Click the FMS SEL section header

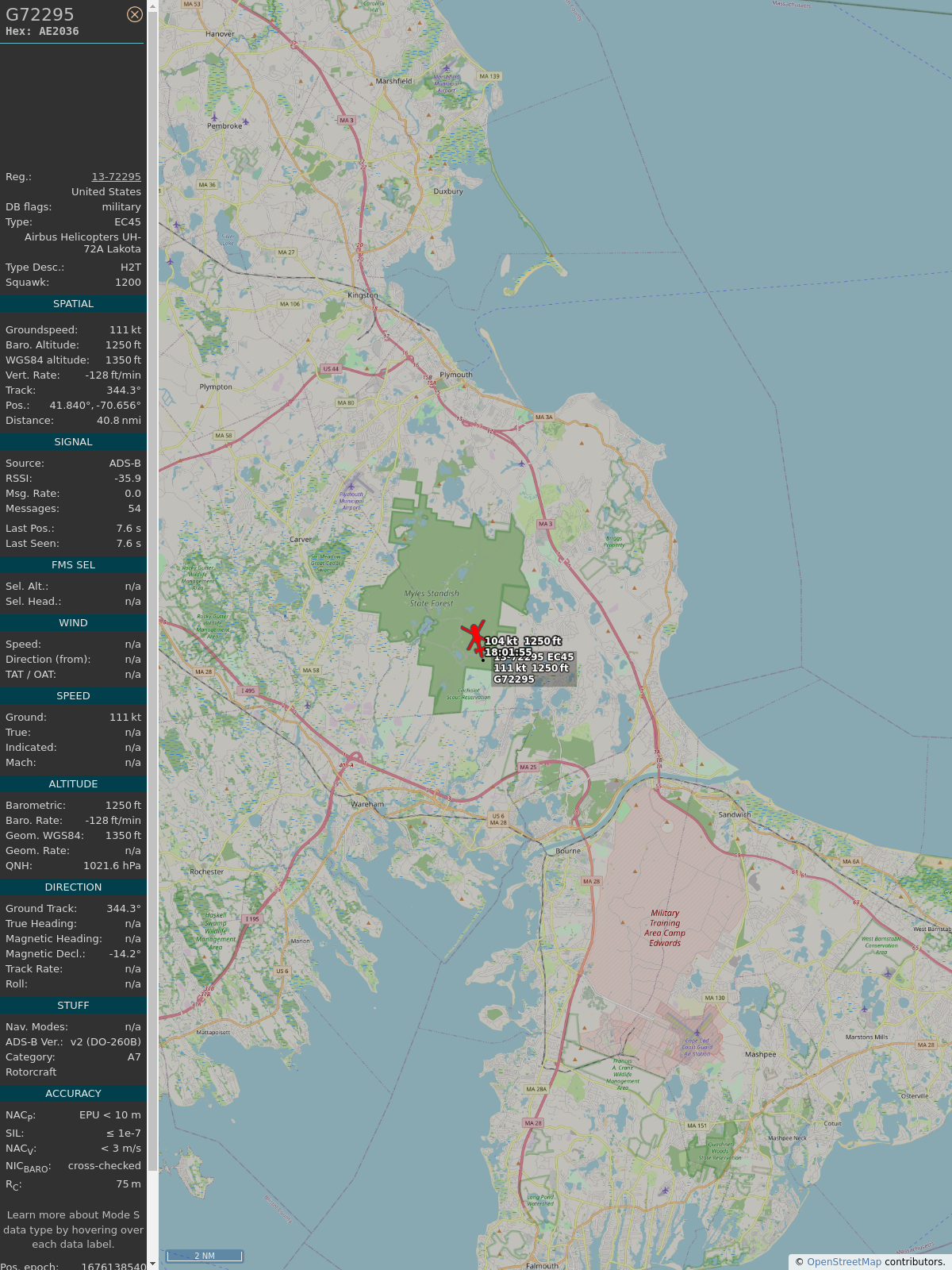tap(73, 565)
